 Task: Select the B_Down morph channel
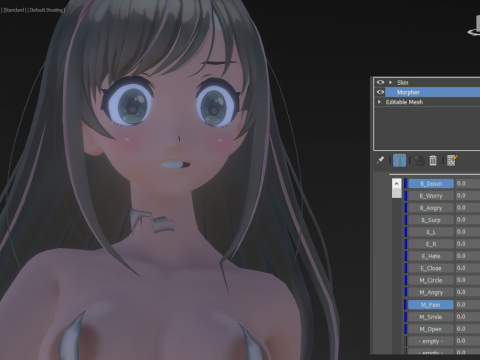431,184
